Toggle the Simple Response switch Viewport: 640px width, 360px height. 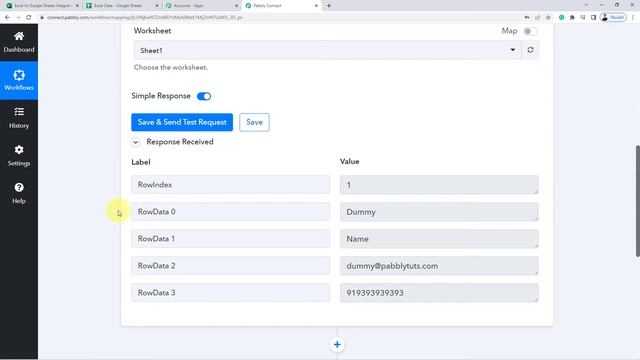pyautogui.click(x=204, y=96)
